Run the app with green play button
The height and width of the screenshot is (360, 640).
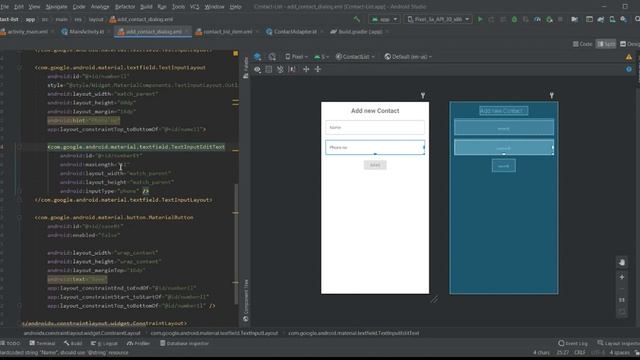click(x=480, y=19)
